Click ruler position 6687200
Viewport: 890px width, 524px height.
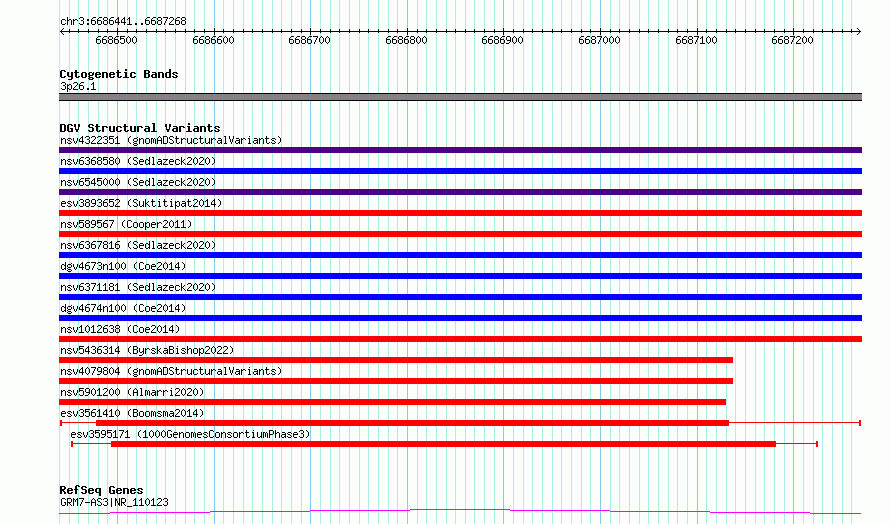click(792, 40)
